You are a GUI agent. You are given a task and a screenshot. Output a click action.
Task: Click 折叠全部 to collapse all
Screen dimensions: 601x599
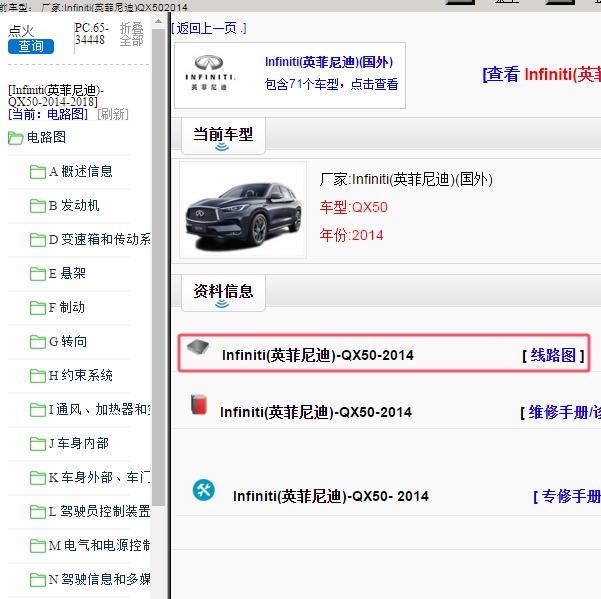[x=131, y=34]
